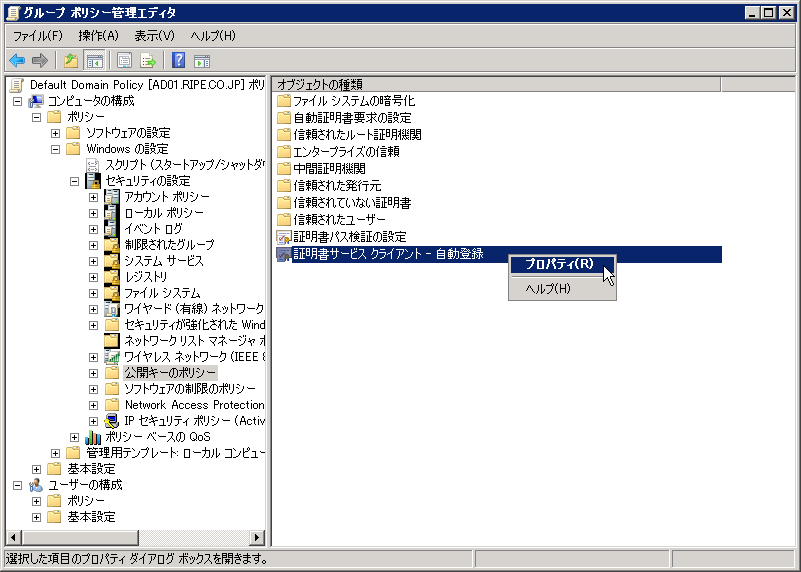
Task: Choose ヘルプ(H) in the context menu
Action: [548, 289]
